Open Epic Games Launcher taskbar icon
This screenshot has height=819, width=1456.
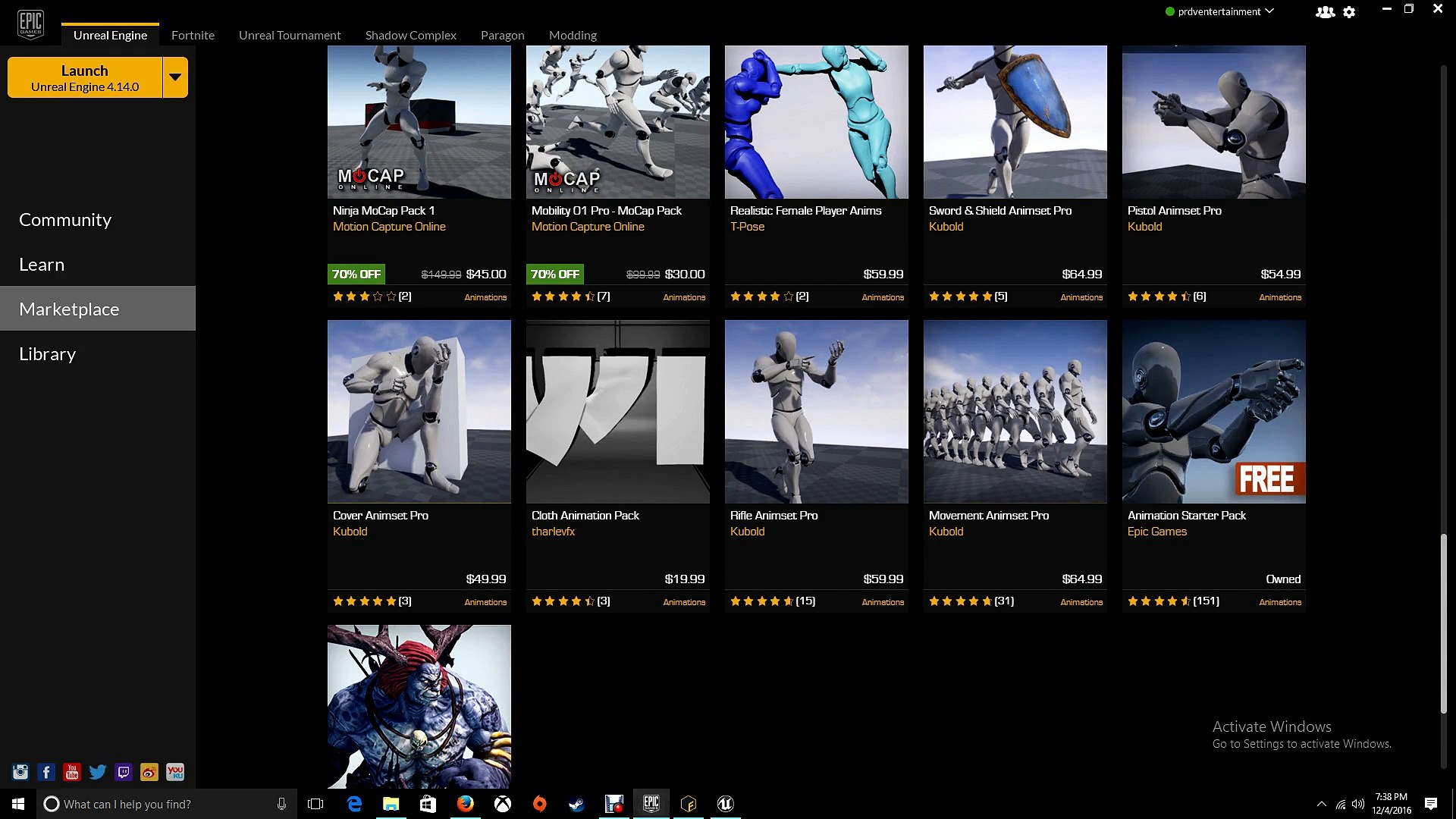tap(651, 804)
